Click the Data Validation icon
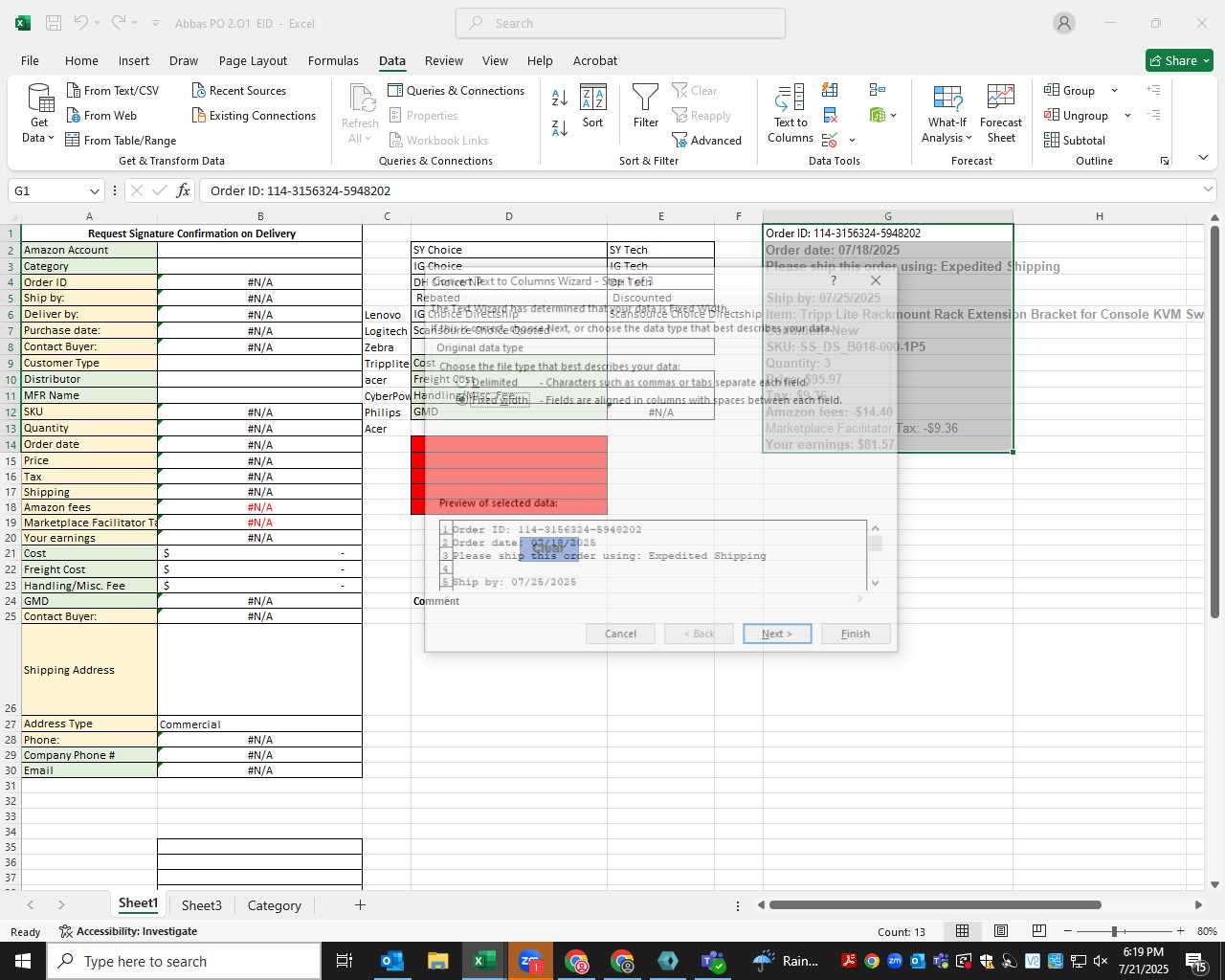The height and width of the screenshot is (980, 1225). pos(830,140)
